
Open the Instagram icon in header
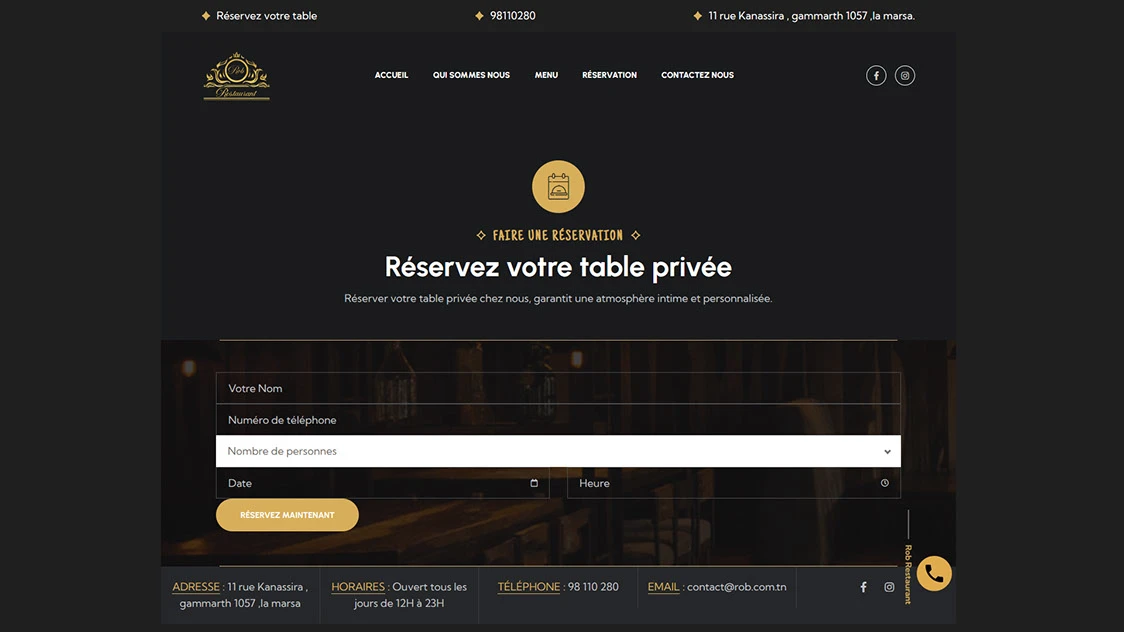coord(905,75)
